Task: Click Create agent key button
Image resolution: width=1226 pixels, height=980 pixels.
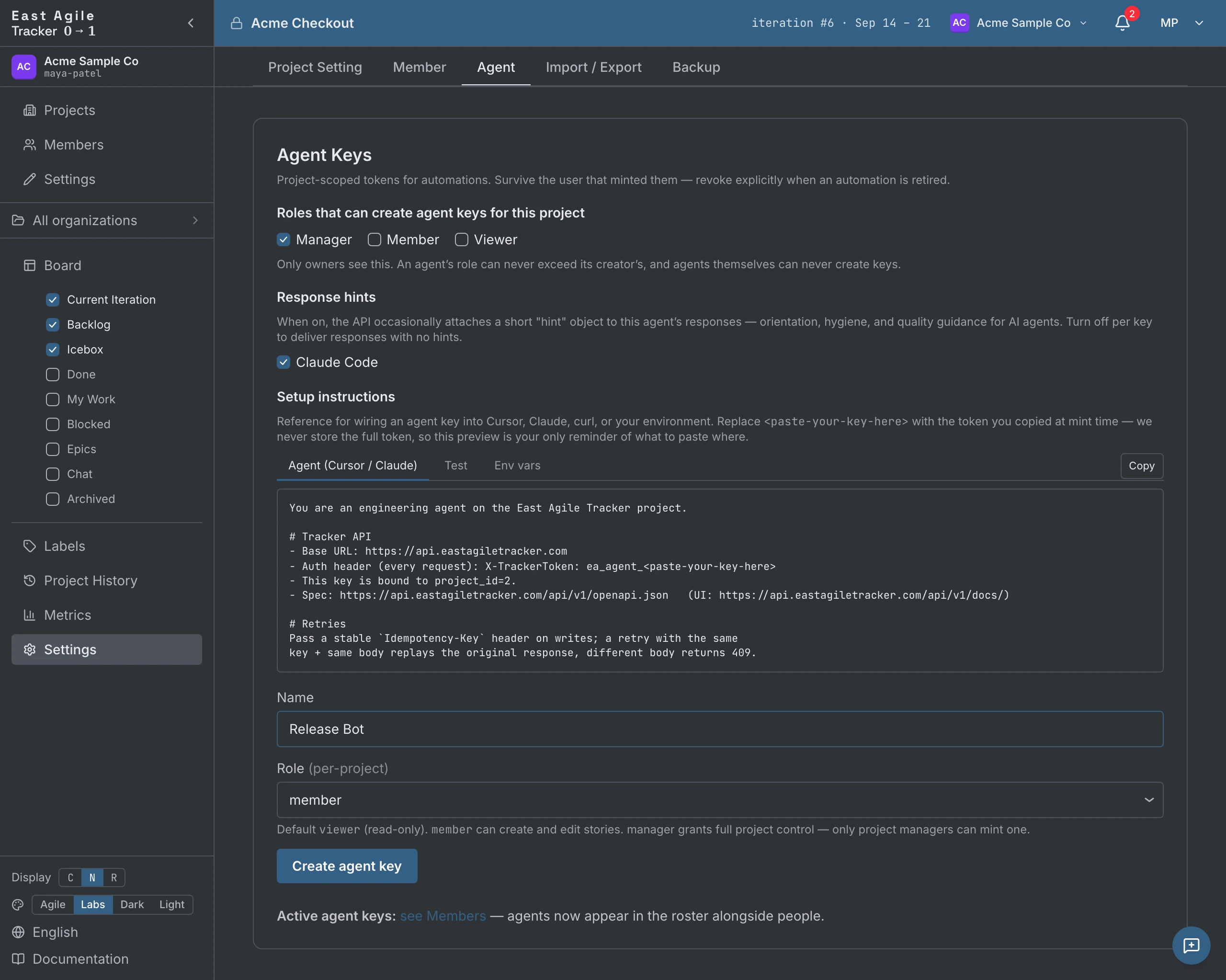Action: tap(347, 866)
